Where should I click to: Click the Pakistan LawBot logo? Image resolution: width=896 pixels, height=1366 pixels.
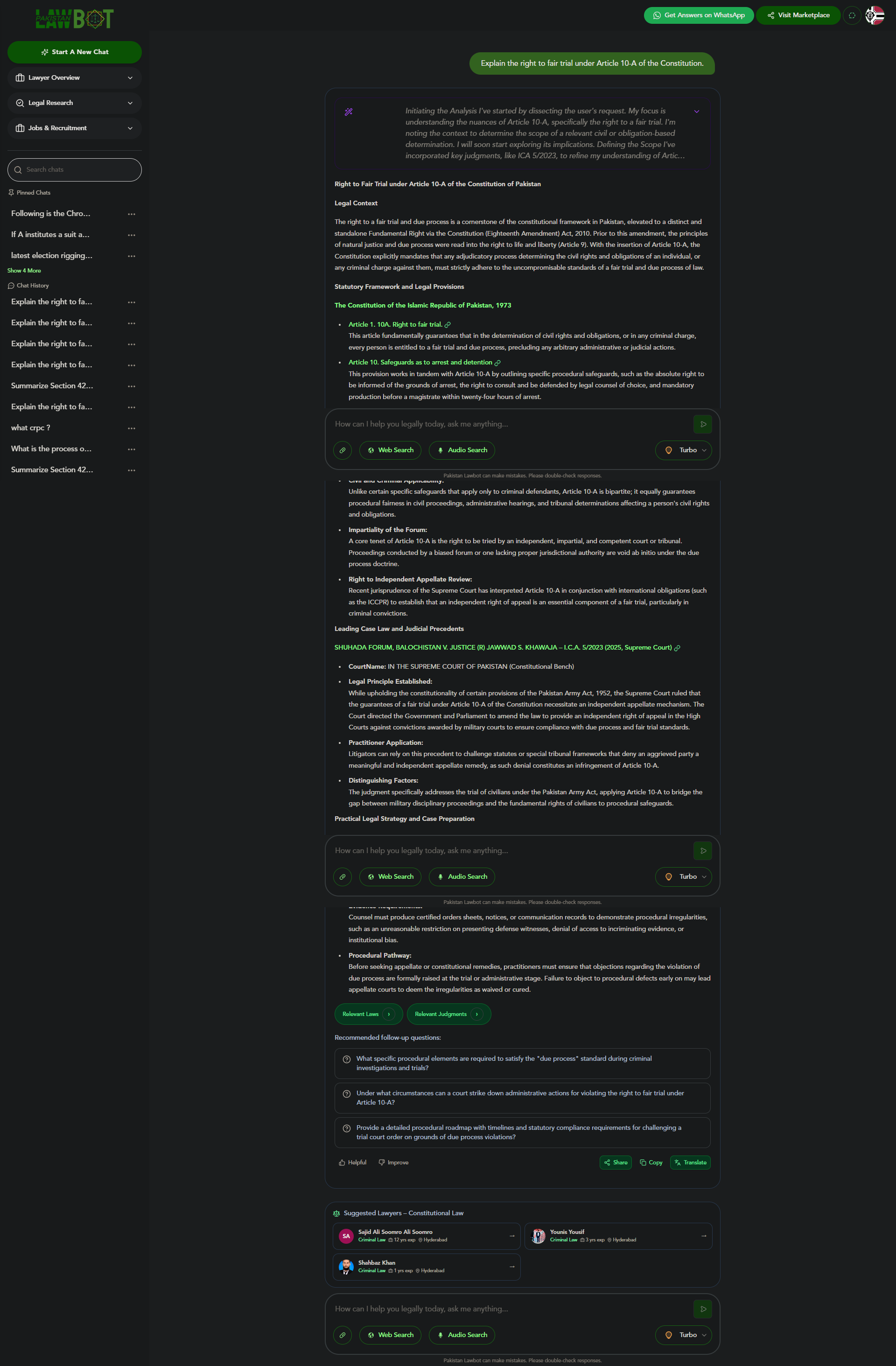click(75, 19)
